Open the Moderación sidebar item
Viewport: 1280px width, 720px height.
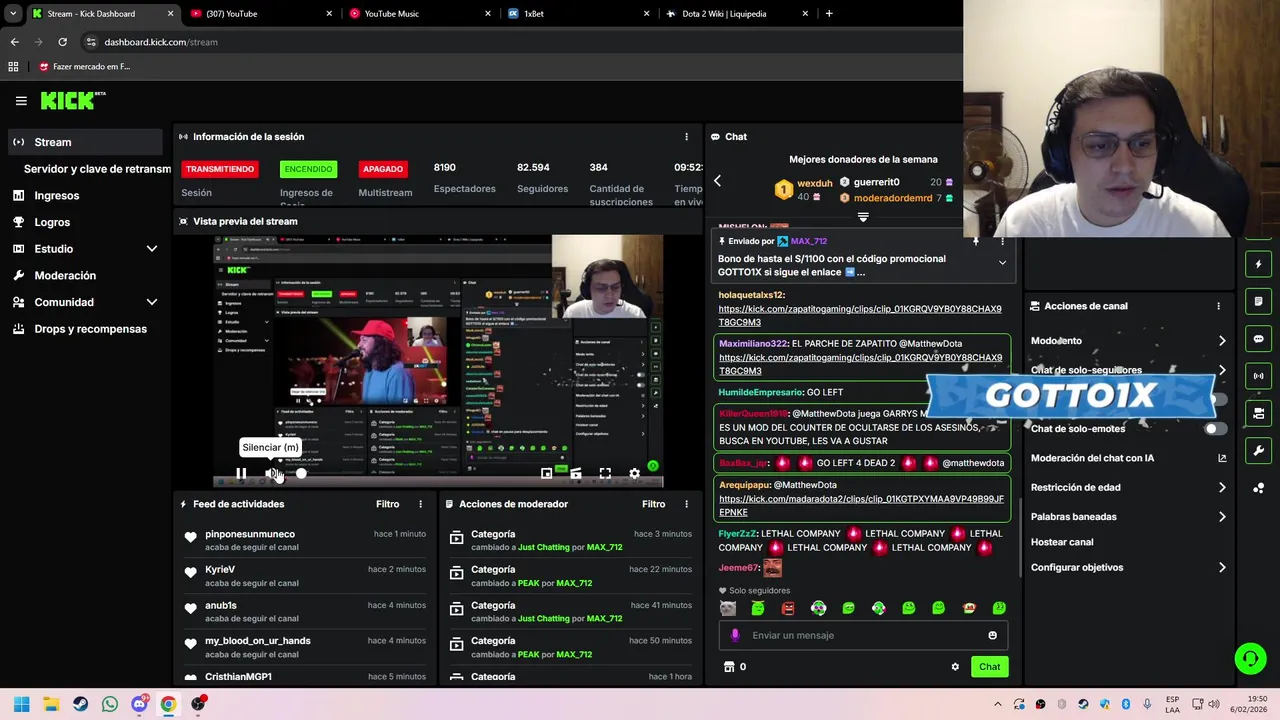[x=84, y=275]
